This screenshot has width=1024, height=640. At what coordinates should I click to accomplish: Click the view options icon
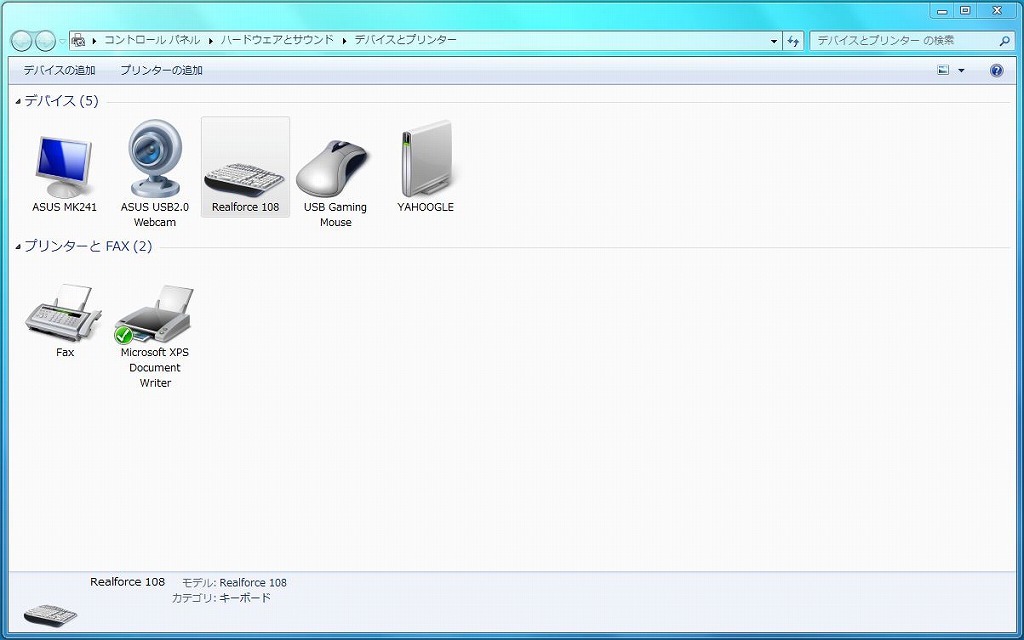point(943,70)
